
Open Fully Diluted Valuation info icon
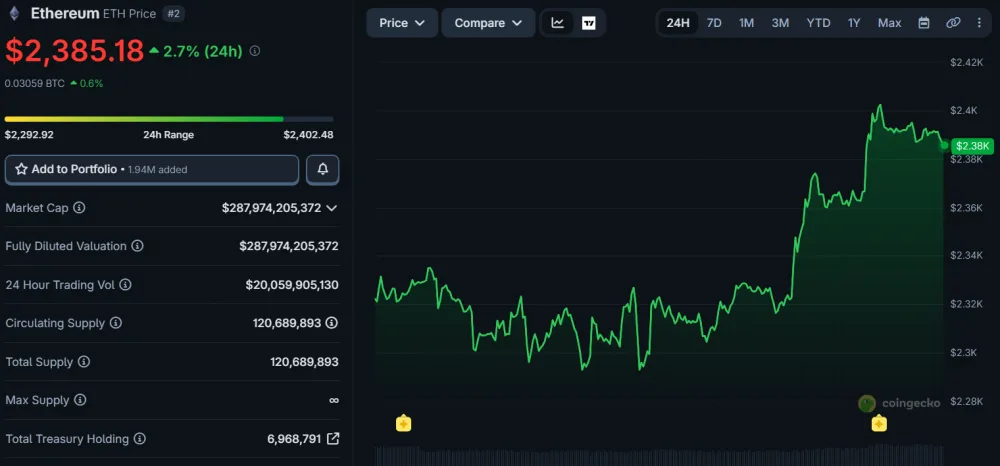[137, 246]
